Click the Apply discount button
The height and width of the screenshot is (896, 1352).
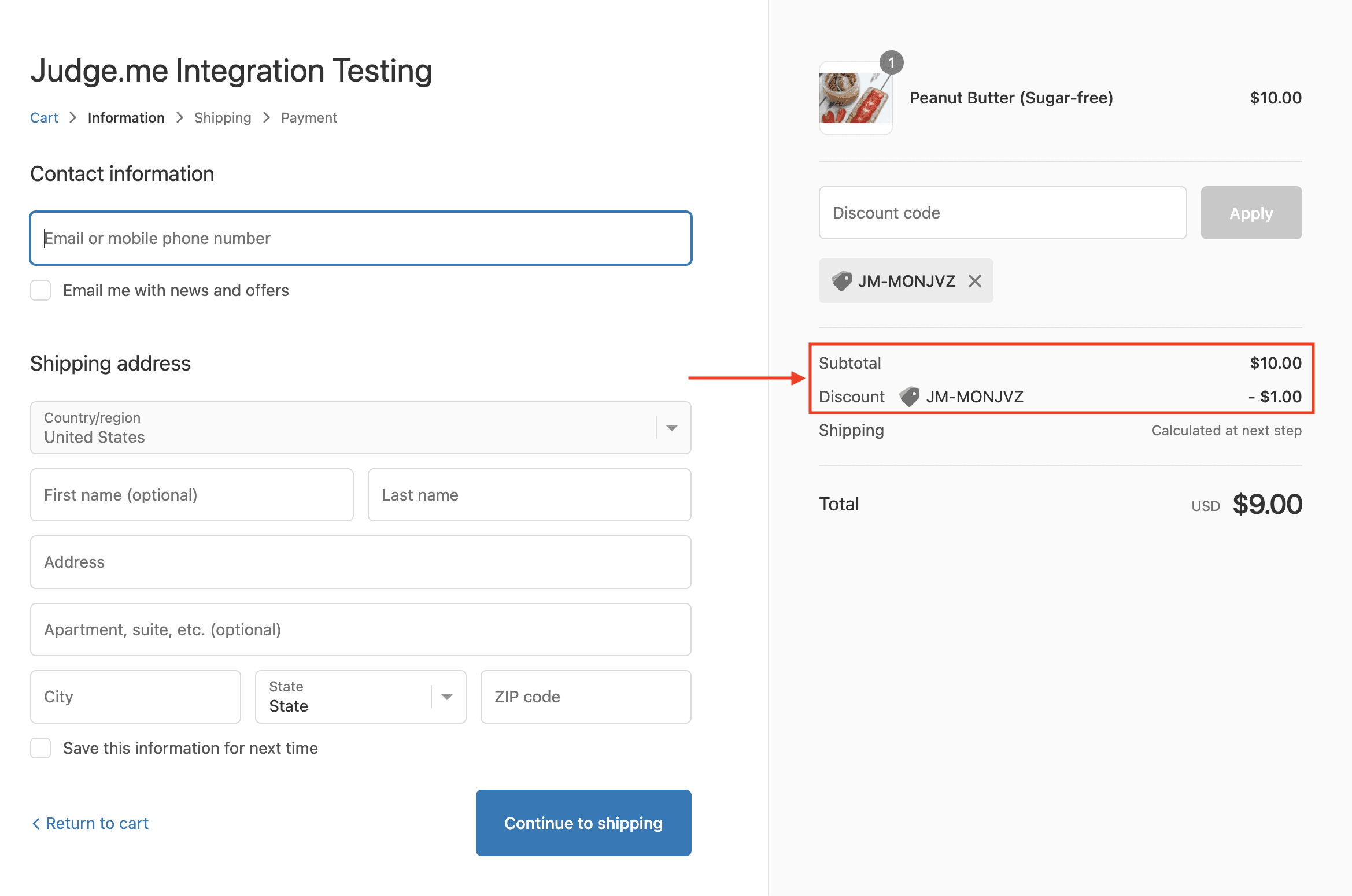click(x=1251, y=213)
